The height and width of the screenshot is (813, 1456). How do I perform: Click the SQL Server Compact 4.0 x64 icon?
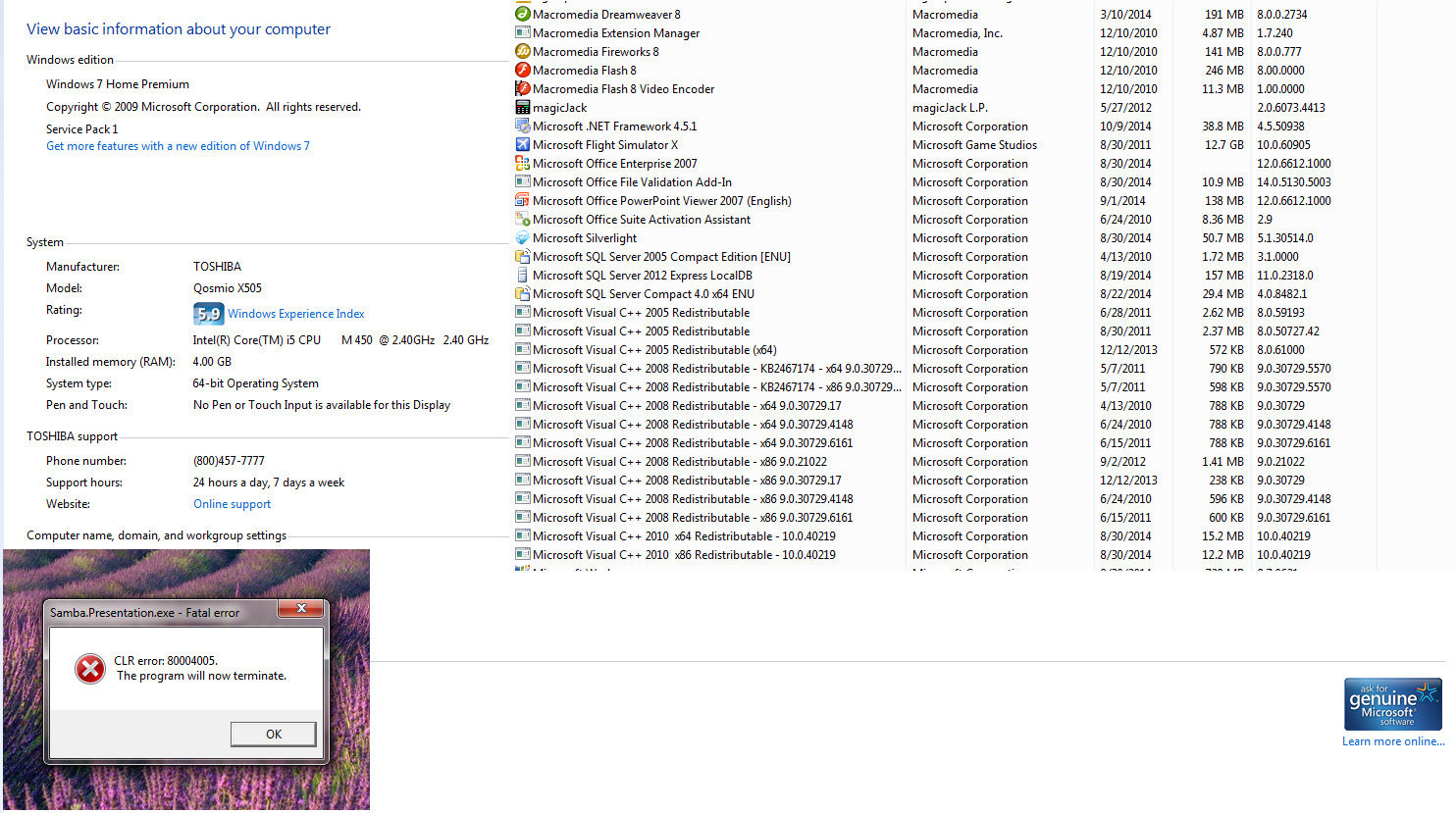[x=523, y=293]
